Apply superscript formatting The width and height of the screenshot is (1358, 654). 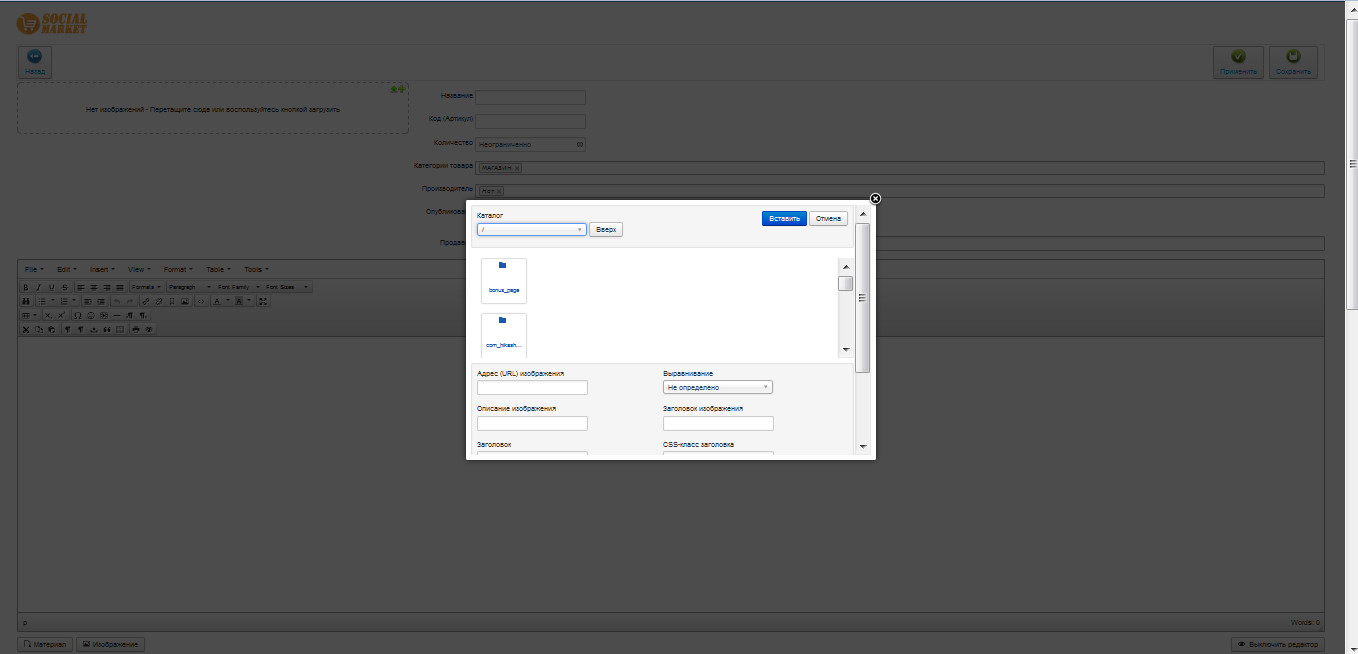click(61, 316)
